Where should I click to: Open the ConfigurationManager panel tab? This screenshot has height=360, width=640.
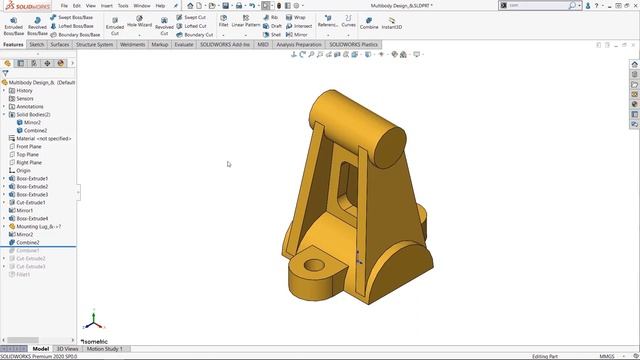coord(34,63)
